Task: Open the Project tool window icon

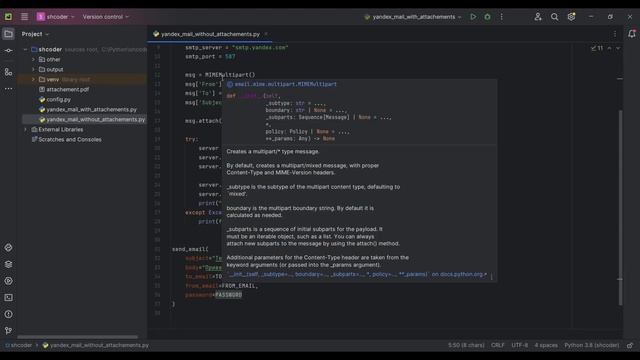Action: pos(8,34)
